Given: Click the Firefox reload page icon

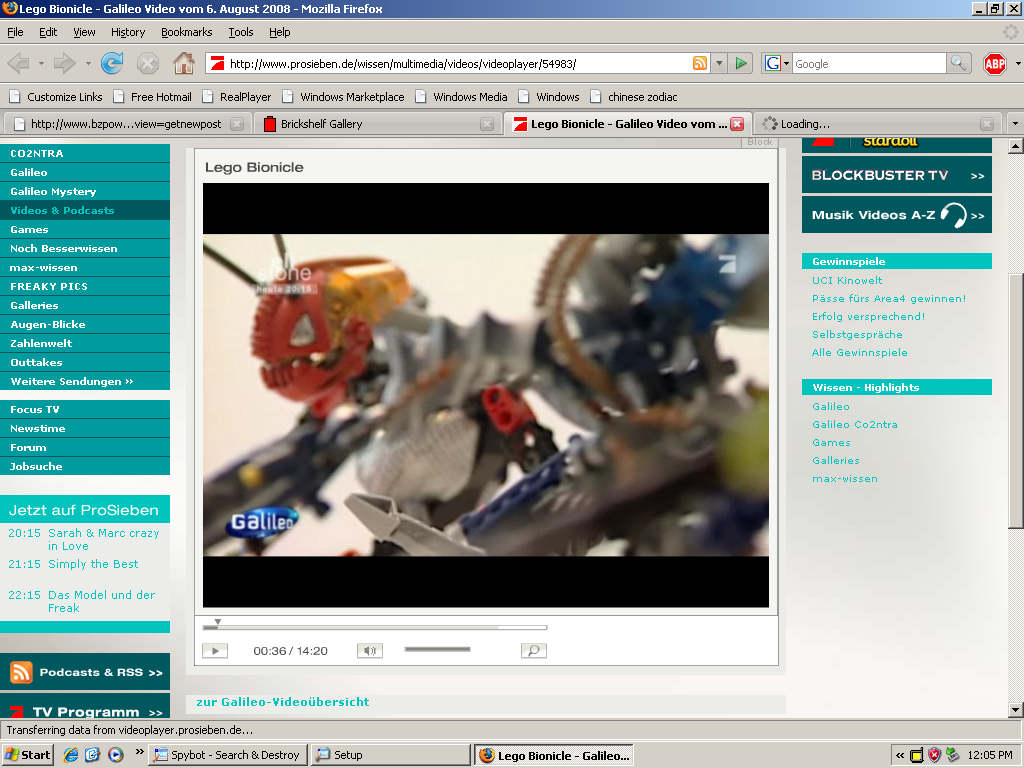Looking at the screenshot, I should click(112, 63).
